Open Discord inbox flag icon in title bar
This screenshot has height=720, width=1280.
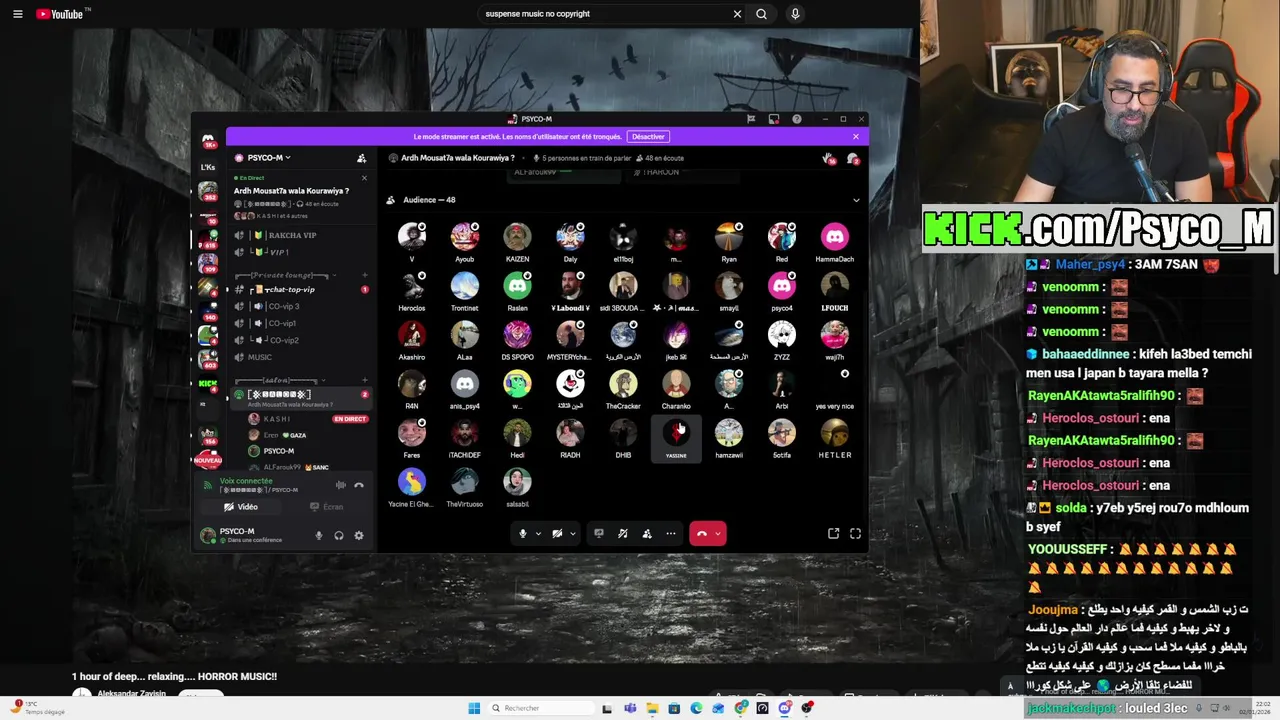pyautogui.click(x=751, y=119)
